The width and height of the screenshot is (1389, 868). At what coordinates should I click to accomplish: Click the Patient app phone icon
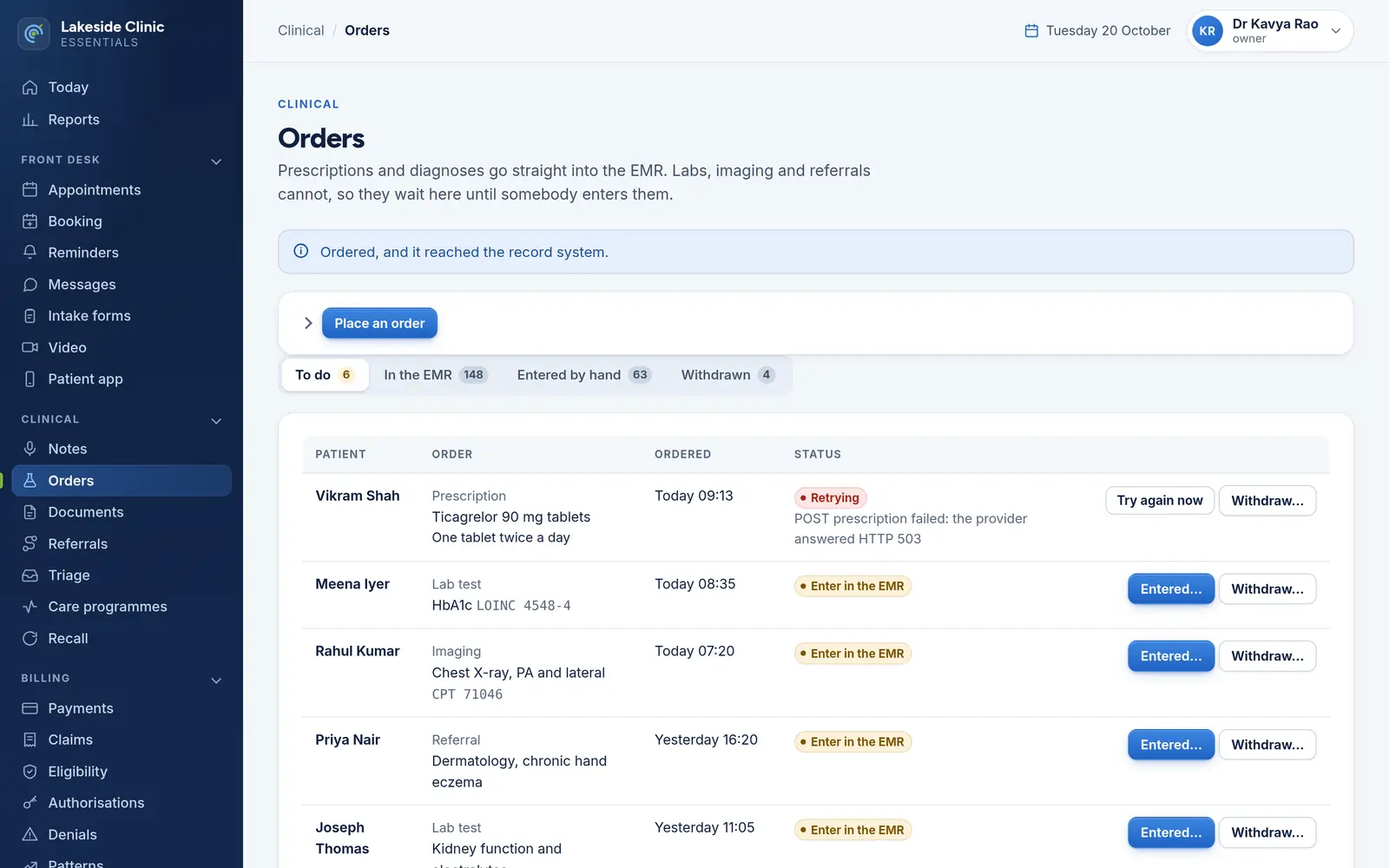(30, 379)
